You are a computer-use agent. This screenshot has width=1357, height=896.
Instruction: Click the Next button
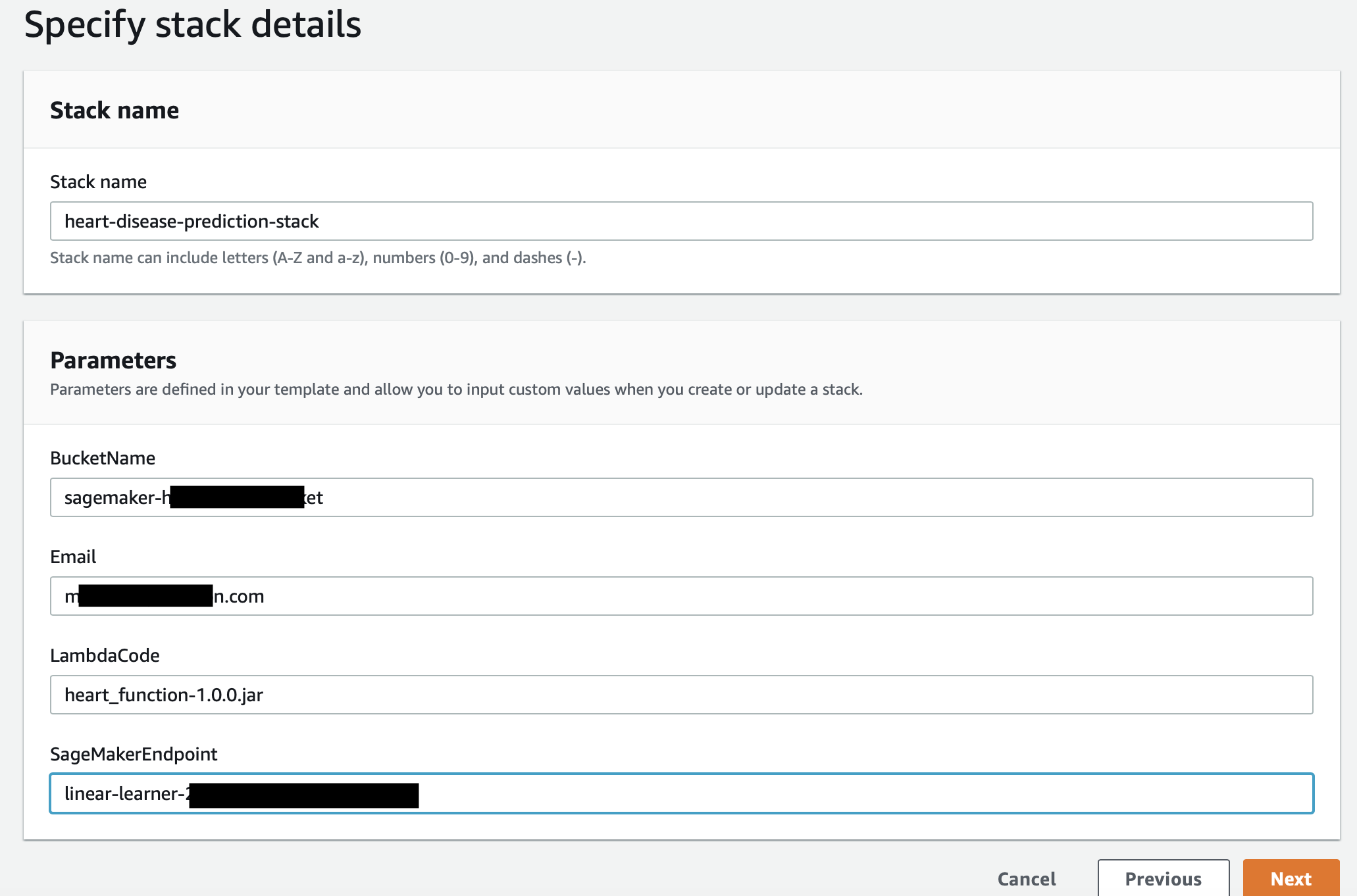pyautogui.click(x=1291, y=878)
